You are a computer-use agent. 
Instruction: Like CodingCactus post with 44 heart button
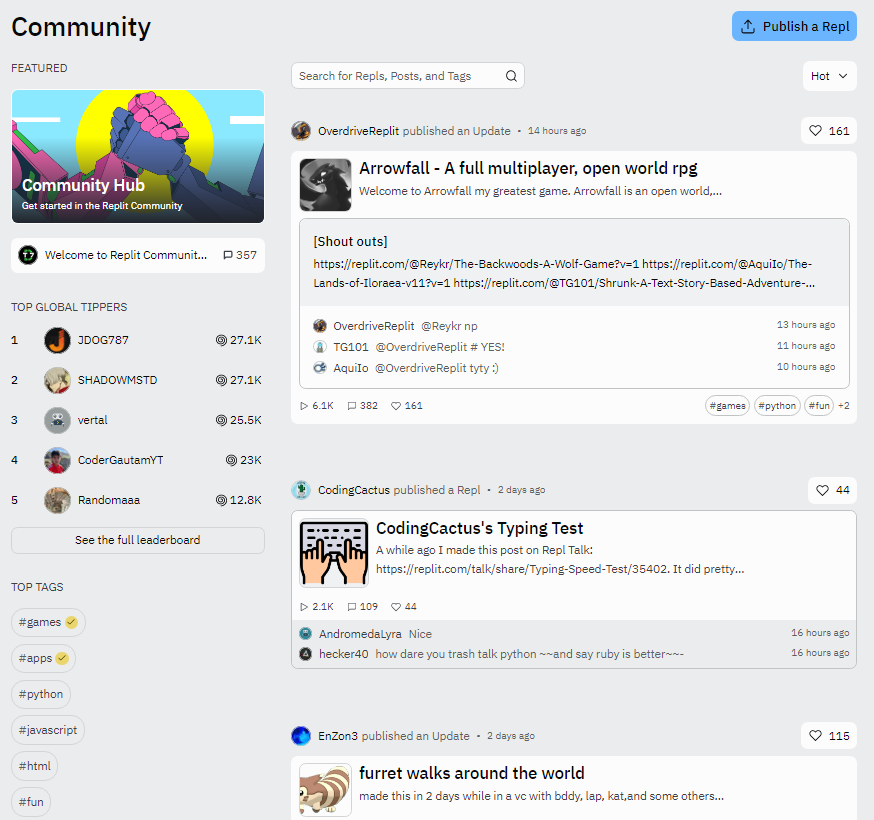(x=832, y=490)
